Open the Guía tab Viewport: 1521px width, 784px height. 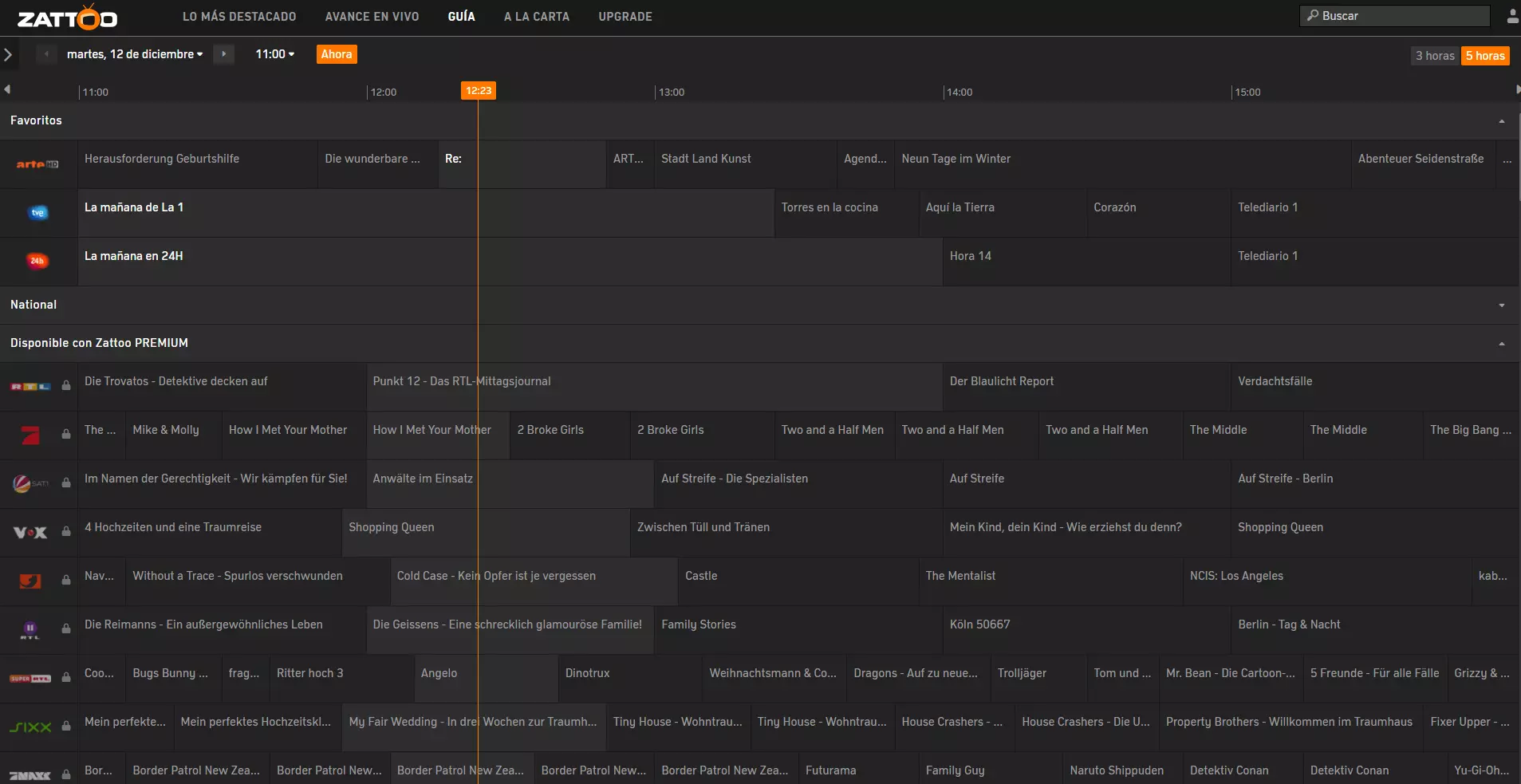tap(461, 17)
